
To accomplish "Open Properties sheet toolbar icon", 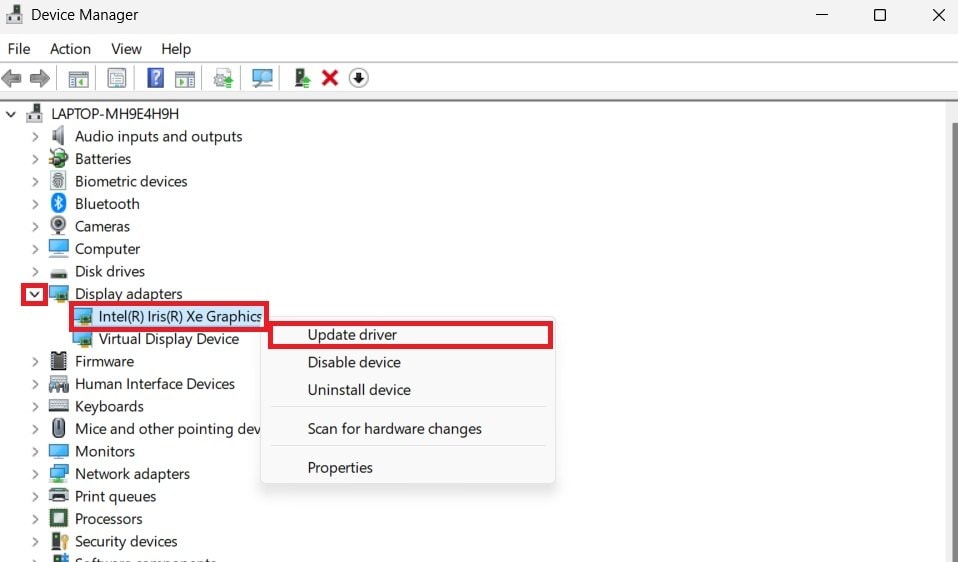I will (x=117, y=78).
